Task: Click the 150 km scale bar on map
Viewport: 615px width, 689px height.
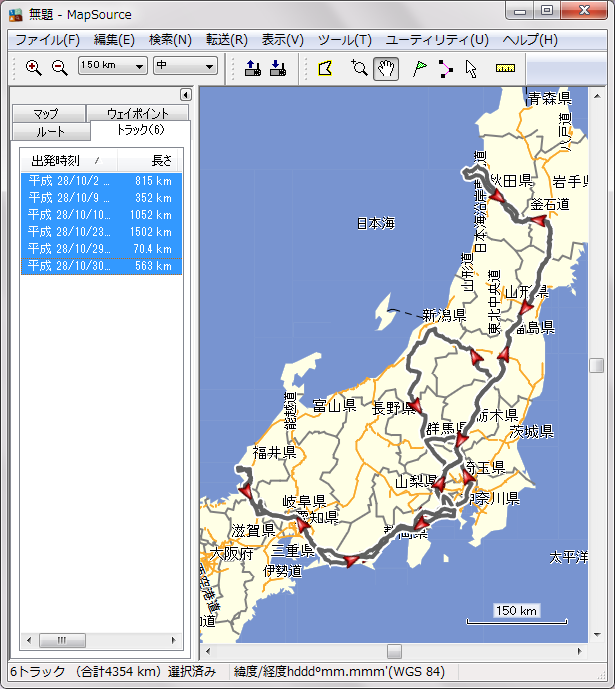Action: (517, 614)
